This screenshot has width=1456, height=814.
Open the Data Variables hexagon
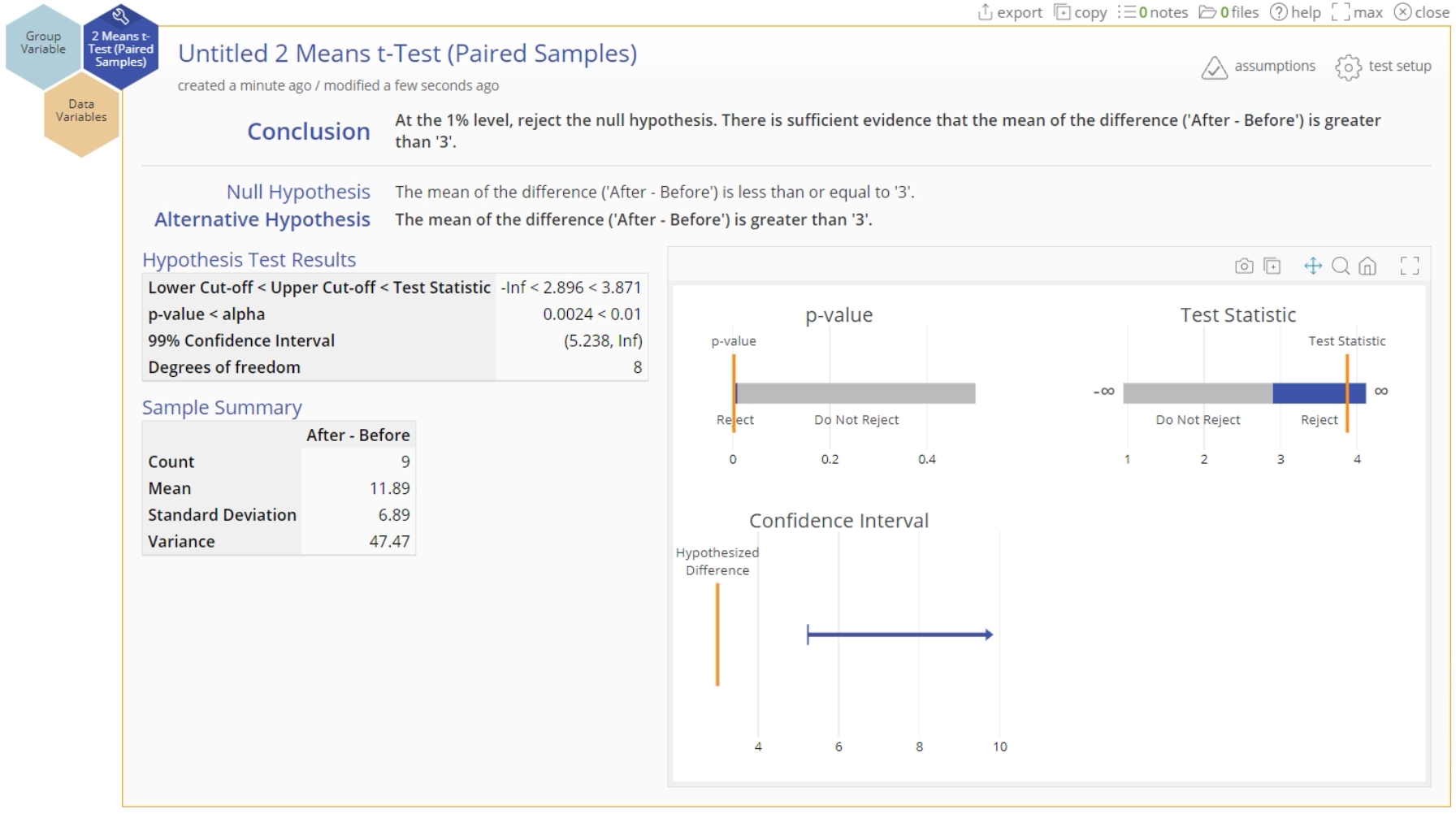(81, 111)
